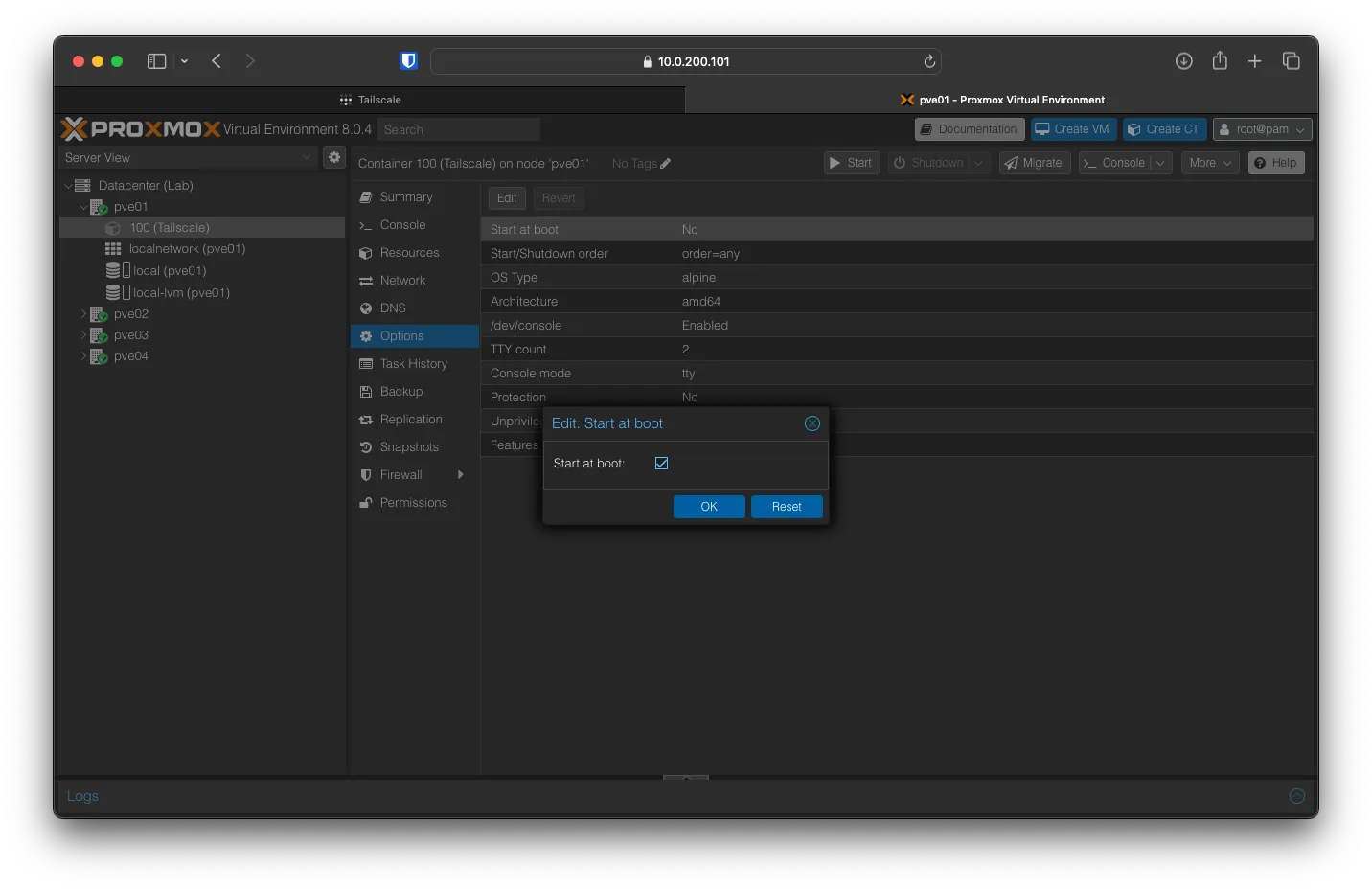
Task: Open the DNS section
Action: 414,308
